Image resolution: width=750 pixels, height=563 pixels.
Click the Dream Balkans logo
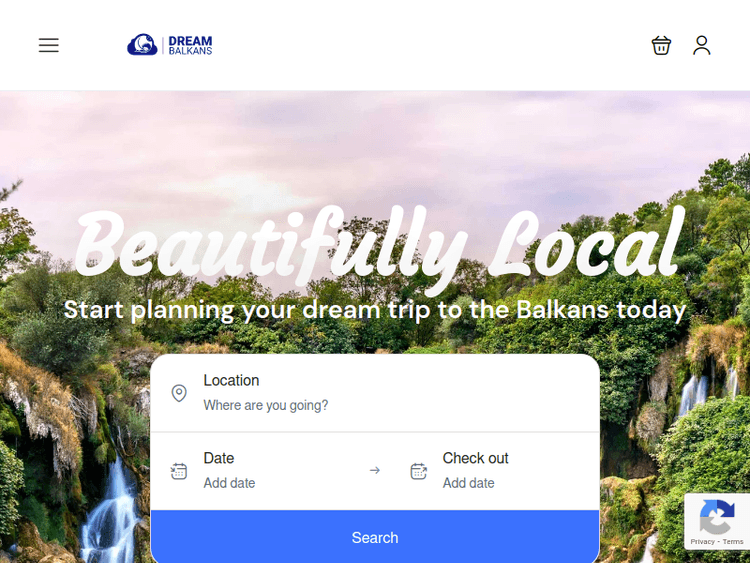click(x=170, y=45)
